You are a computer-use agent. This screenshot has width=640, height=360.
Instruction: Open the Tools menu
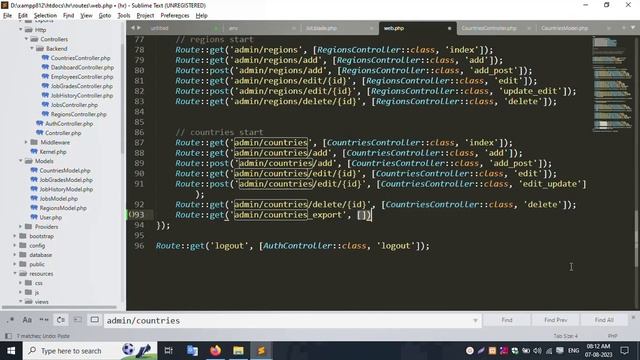[x=124, y=16]
